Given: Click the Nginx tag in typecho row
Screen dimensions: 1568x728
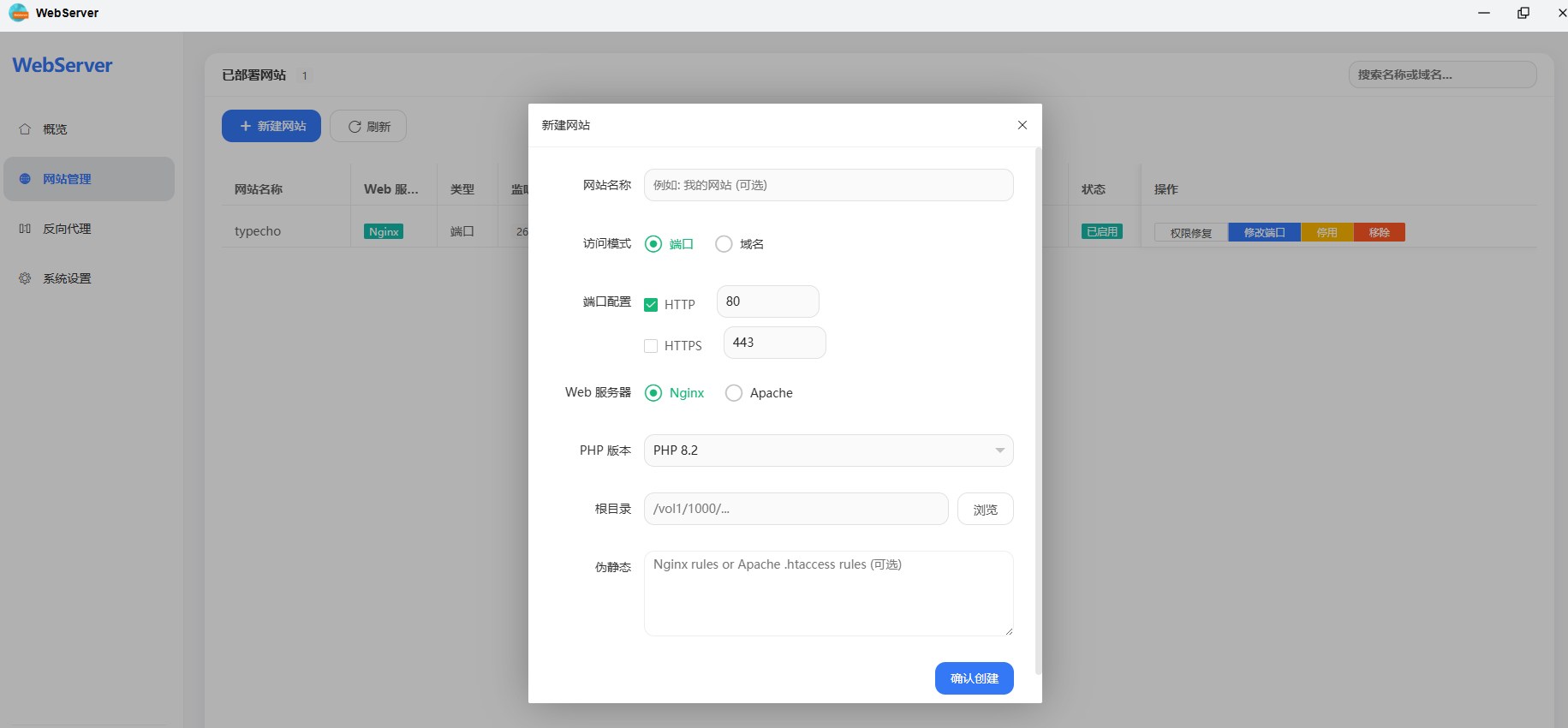Looking at the screenshot, I should pyautogui.click(x=384, y=231).
